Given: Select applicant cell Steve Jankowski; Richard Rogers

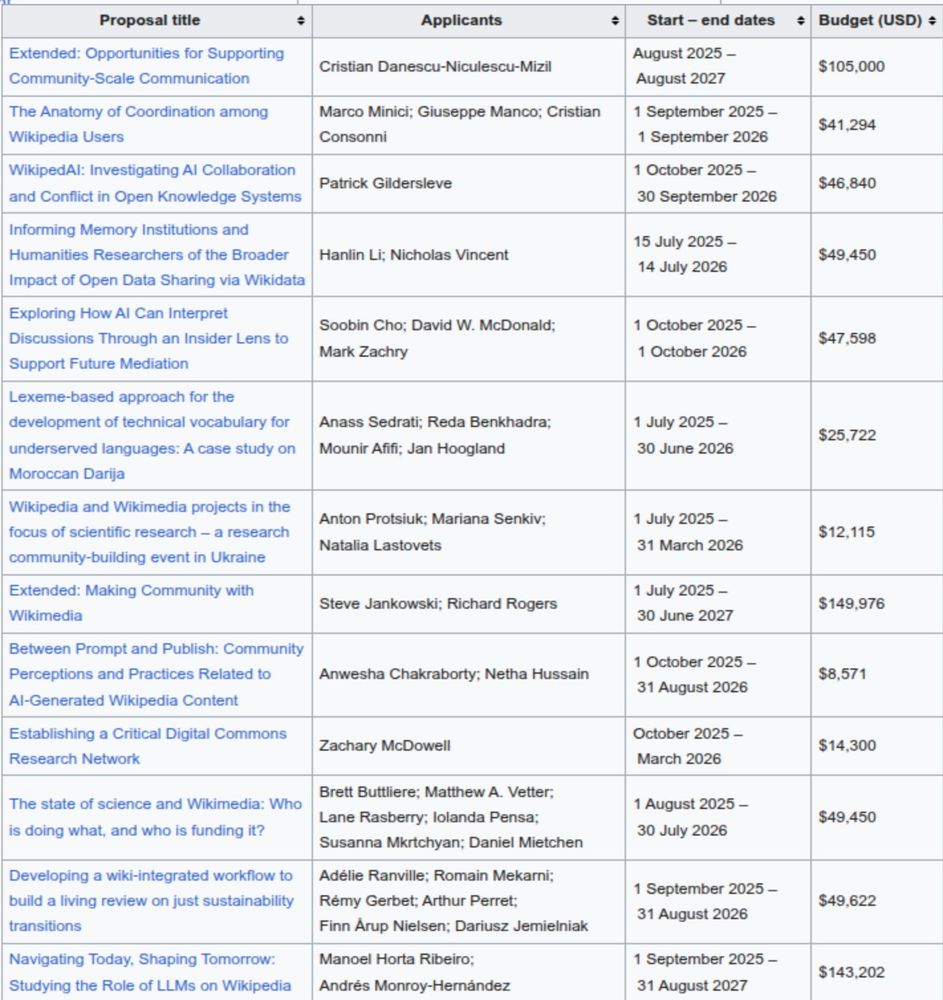Looking at the screenshot, I should coord(469,603).
